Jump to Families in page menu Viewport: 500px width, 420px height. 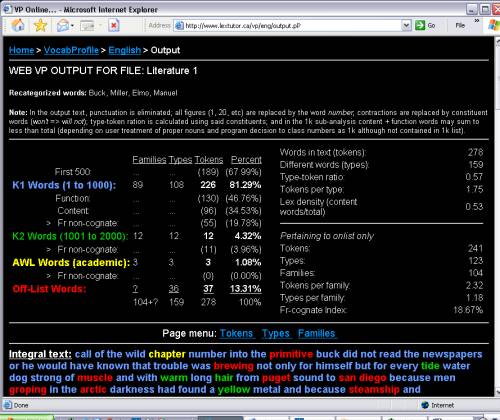pyautogui.click(x=316, y=333)
